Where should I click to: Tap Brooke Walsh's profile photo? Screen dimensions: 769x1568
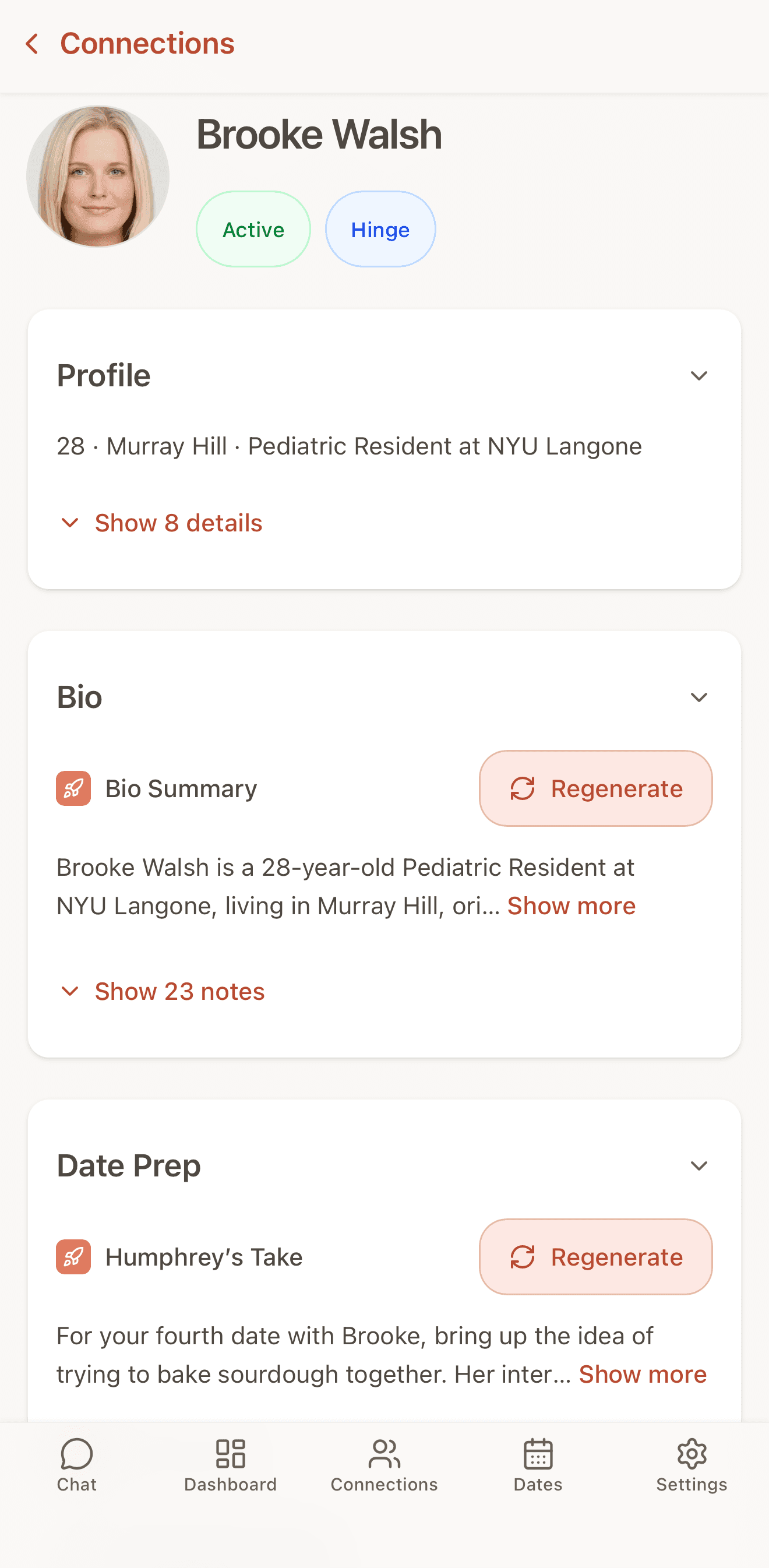point(98,177)
